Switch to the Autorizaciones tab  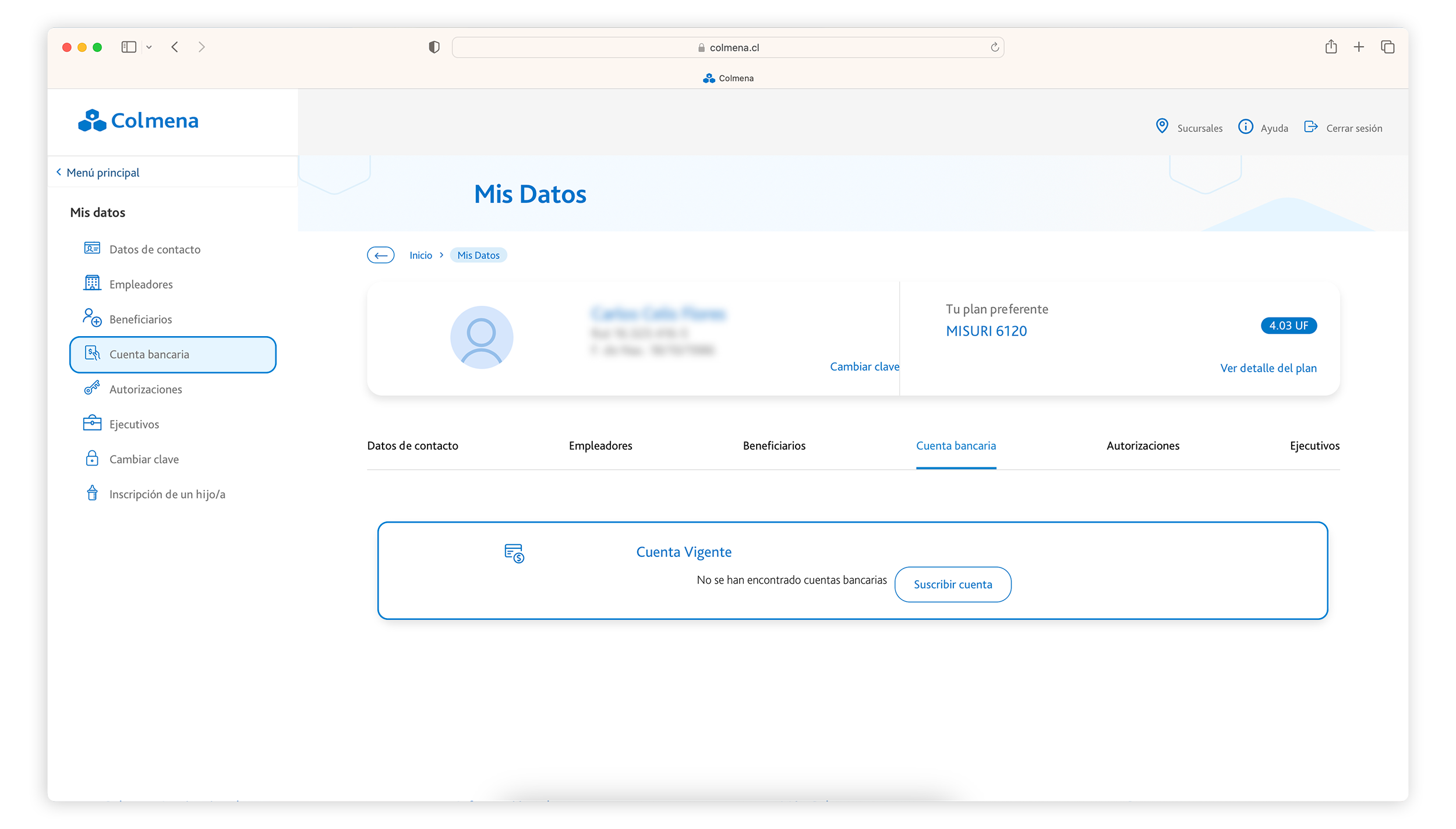[x=1142, y=446]
